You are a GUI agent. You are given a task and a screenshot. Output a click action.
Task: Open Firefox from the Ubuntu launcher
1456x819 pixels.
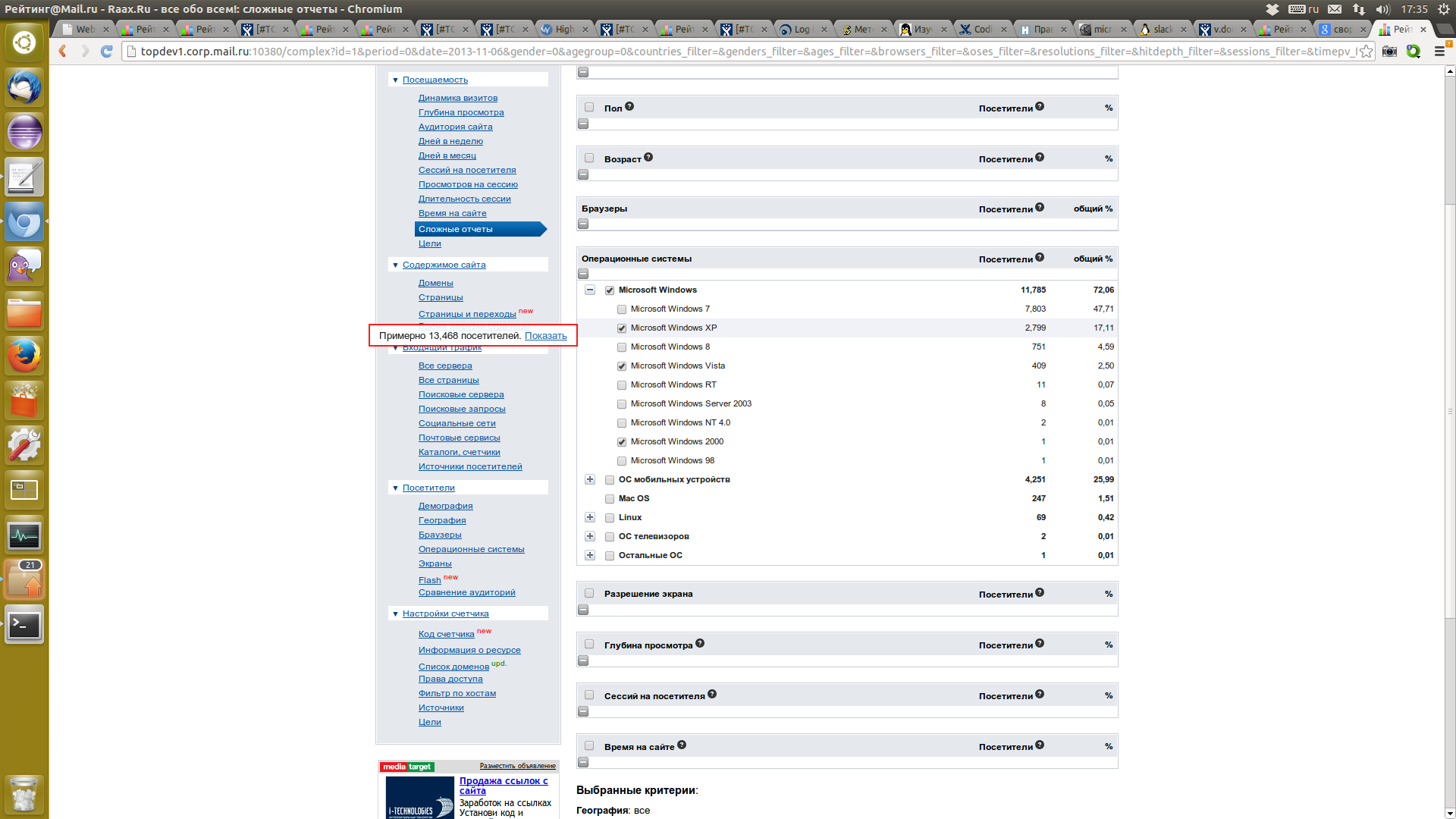24,356
